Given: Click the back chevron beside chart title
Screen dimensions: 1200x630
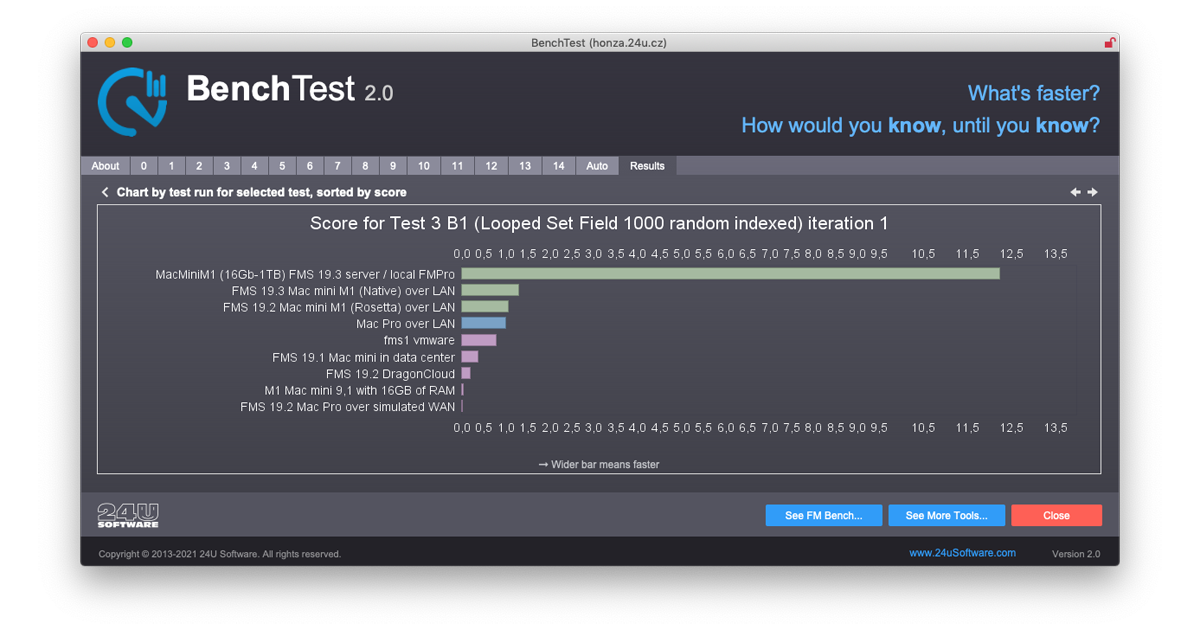Looking at the screenshot, I should [x=105, y=192].
